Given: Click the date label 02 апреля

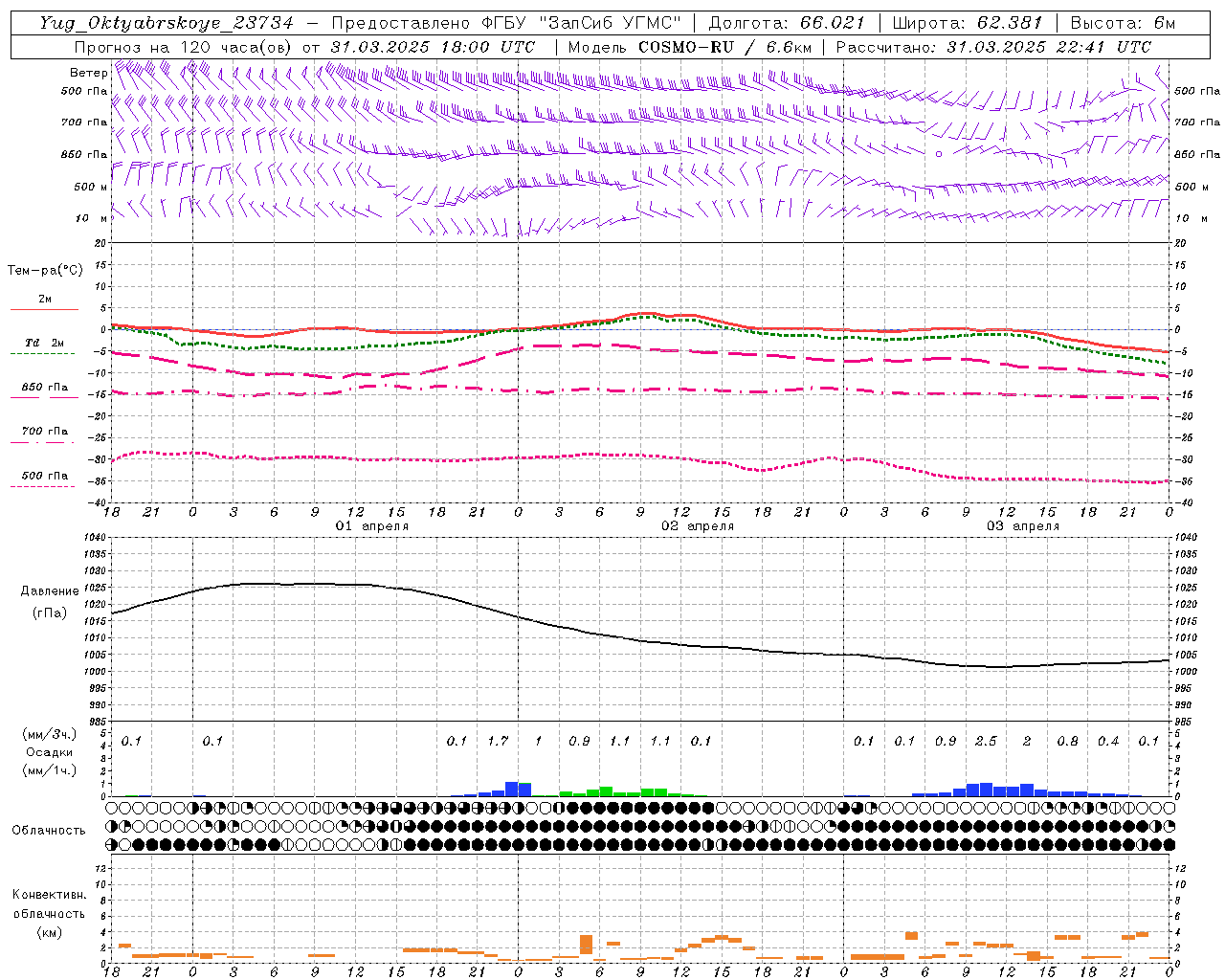Looking at the screenshot, I should (x=698, y=526).
